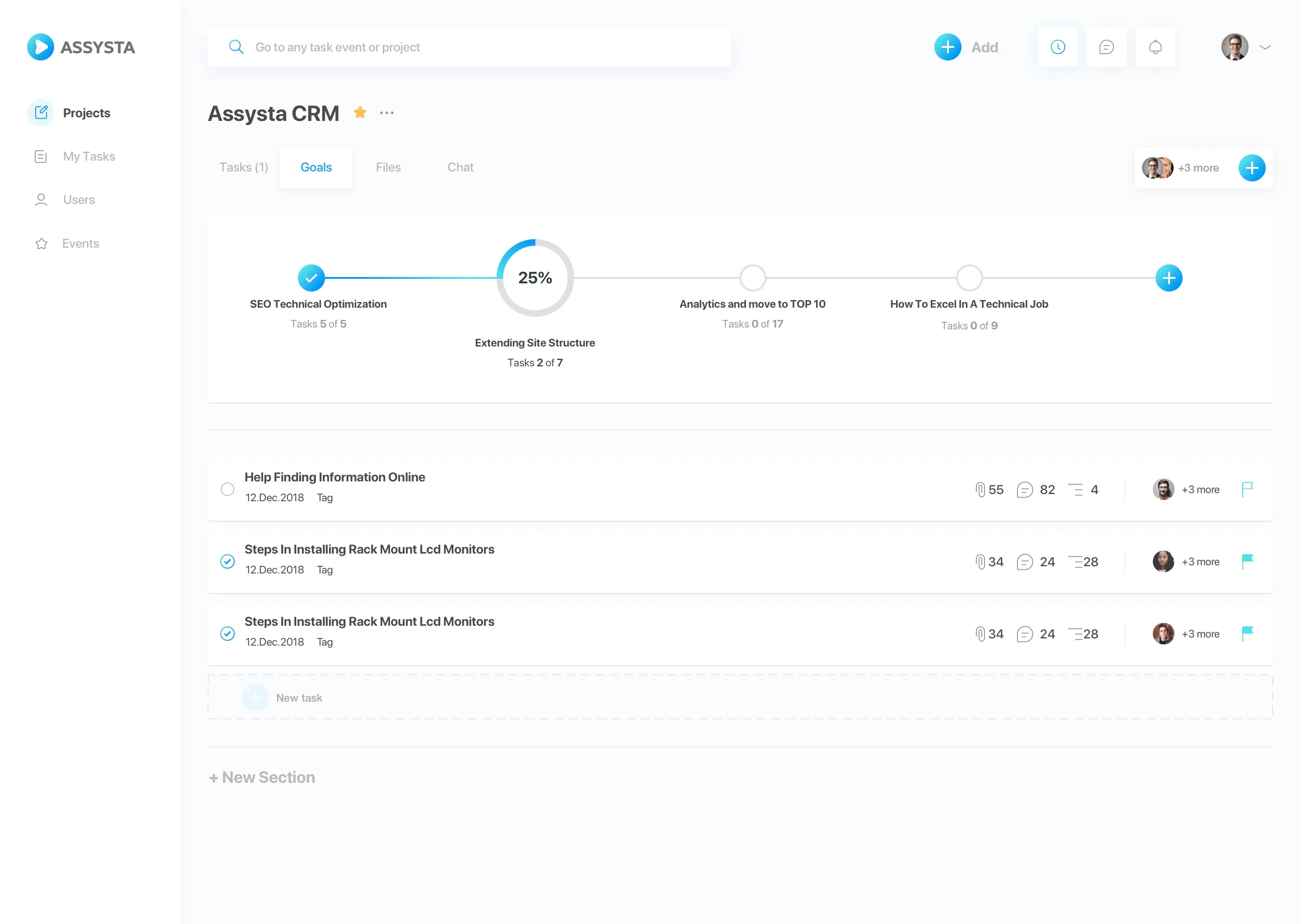
Task: Click the Projects sidebar icon
Action: point(41,113)
